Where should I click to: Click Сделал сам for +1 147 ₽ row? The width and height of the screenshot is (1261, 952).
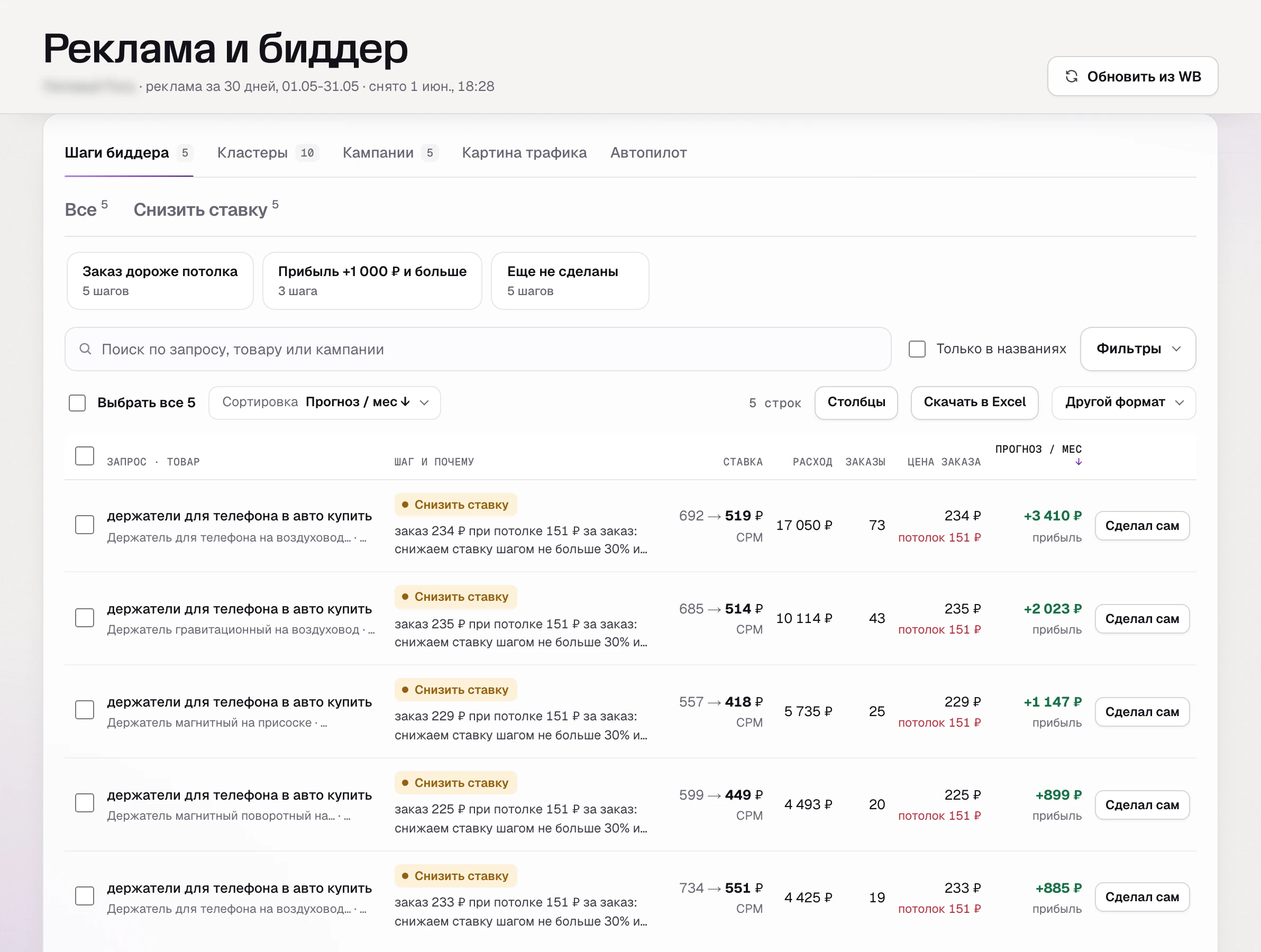click(x=1142, y=711)
